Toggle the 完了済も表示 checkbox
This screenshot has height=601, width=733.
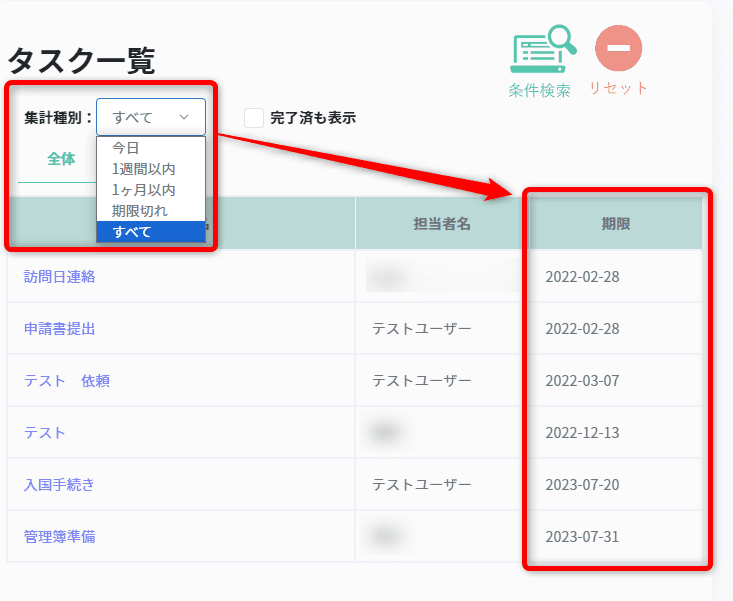[254, 118]
